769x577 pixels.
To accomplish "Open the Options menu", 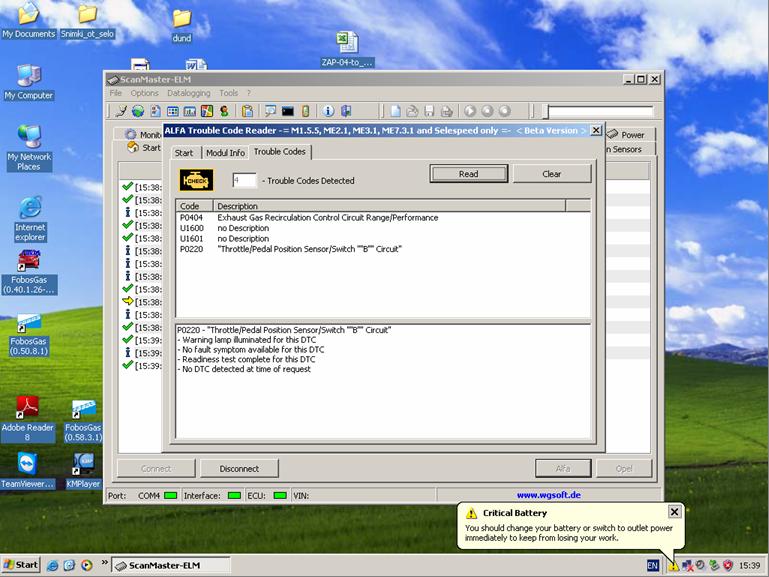I will [x=145, y=93].
